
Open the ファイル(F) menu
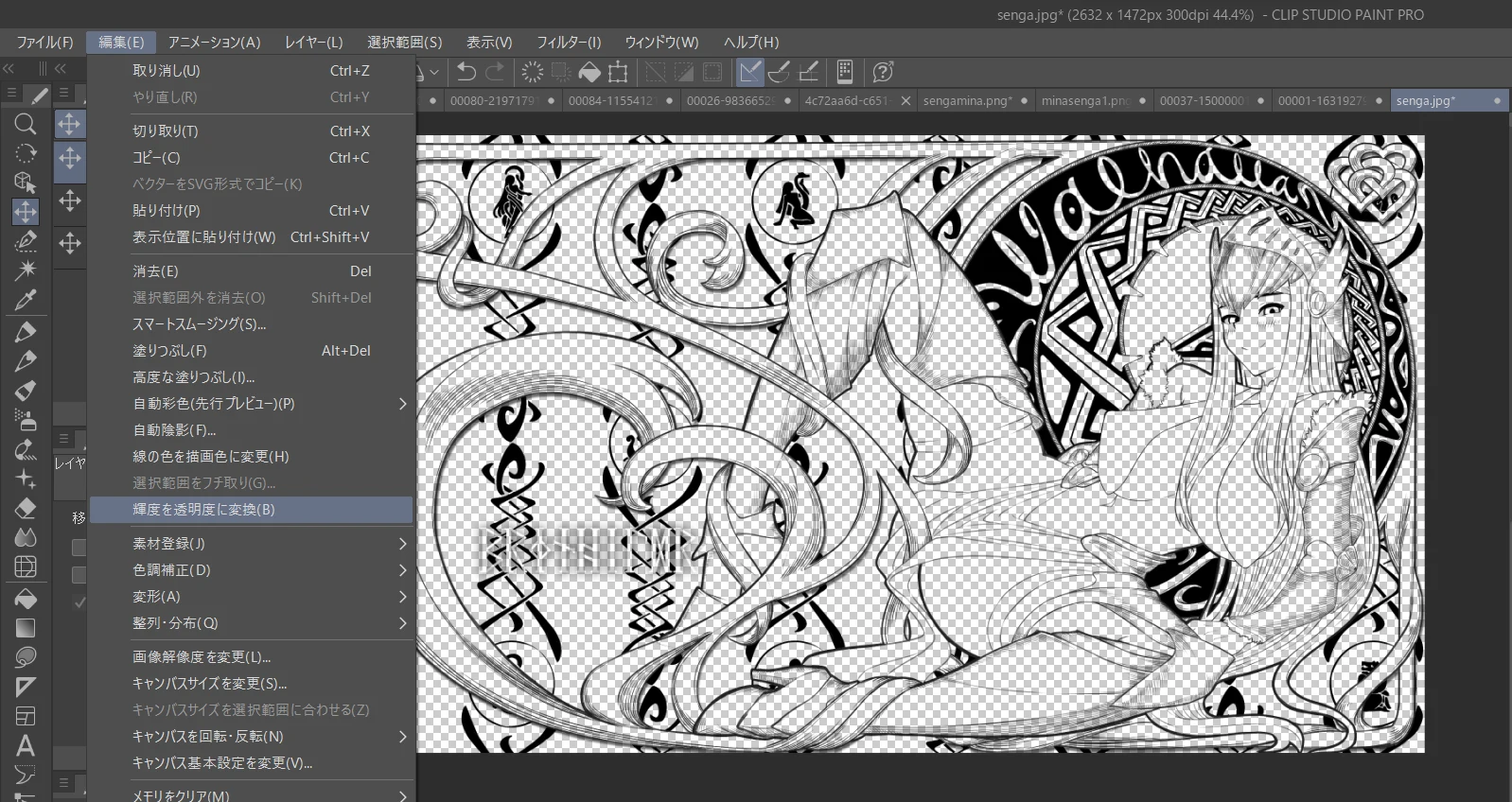[44, 42]
